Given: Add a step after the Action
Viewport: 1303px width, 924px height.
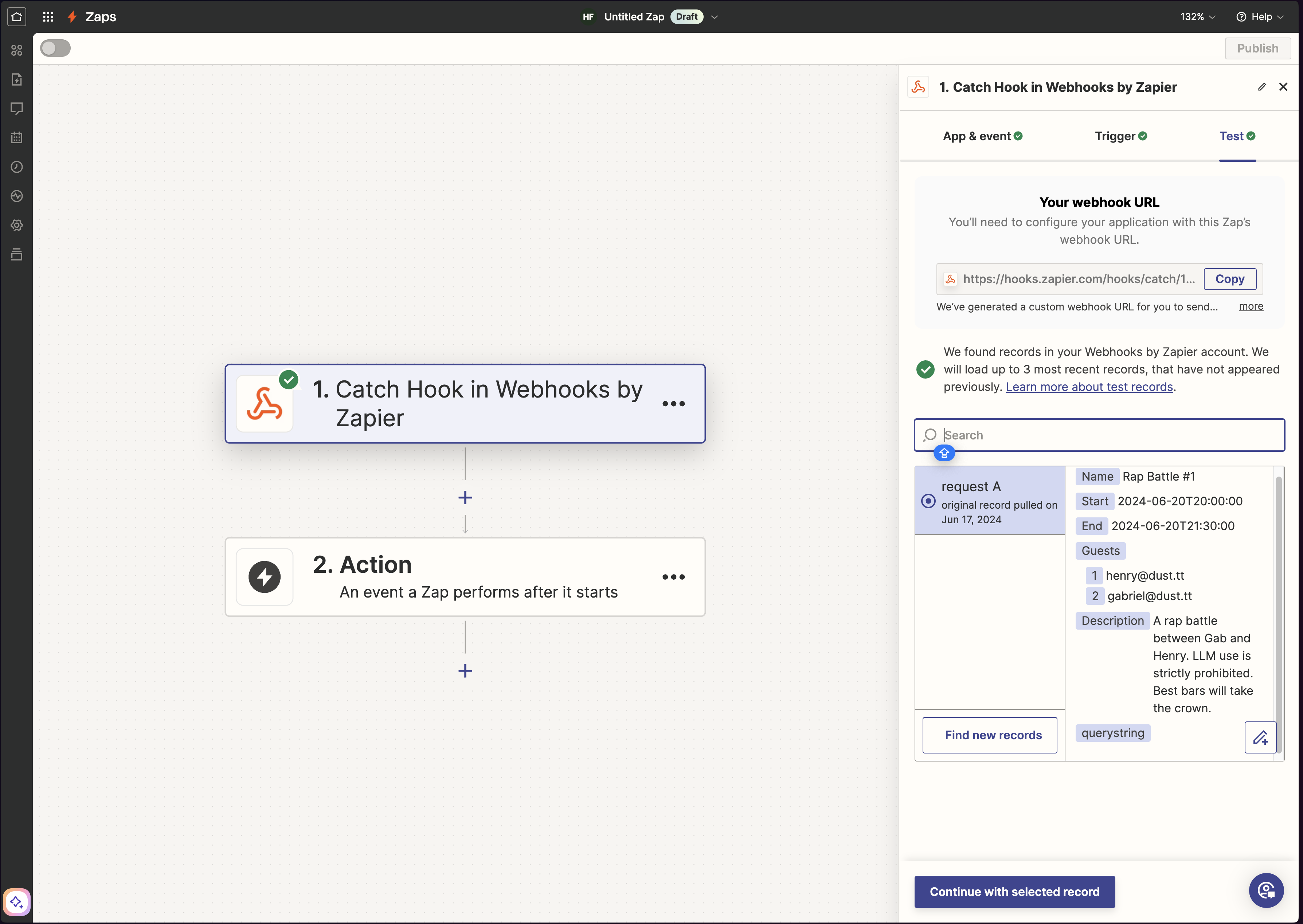Looking at the screenshot, I should pos(465,671).
